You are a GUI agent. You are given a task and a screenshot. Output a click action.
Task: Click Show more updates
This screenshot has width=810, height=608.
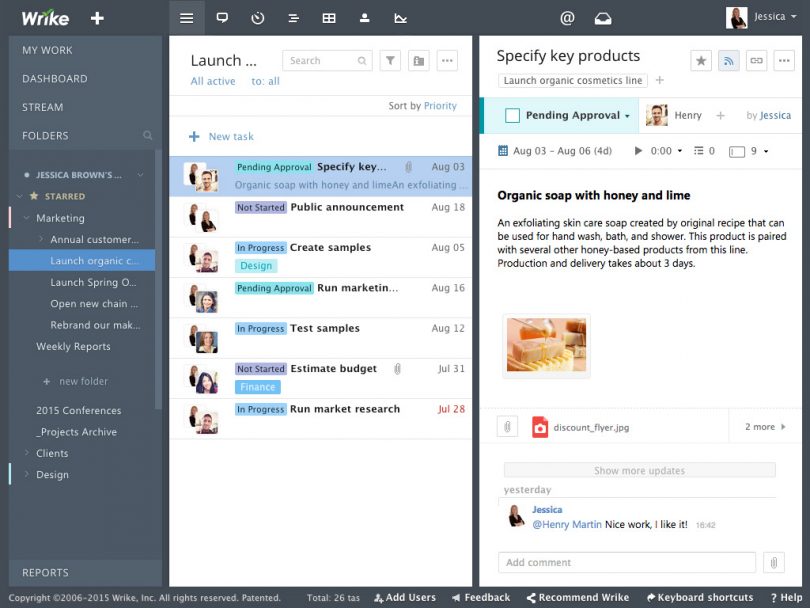point(638,469)
